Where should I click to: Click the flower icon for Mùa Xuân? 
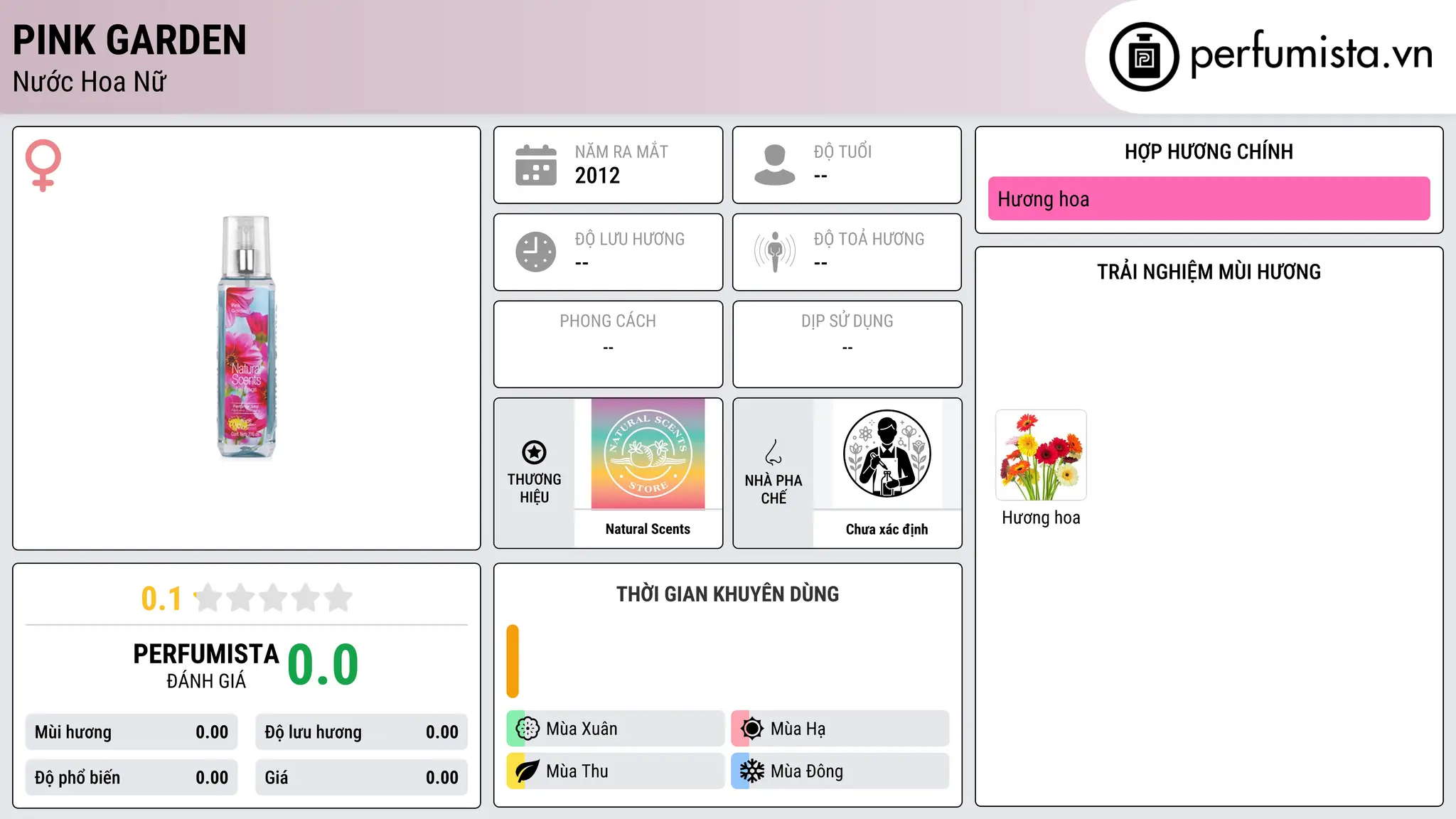point(528,729)
